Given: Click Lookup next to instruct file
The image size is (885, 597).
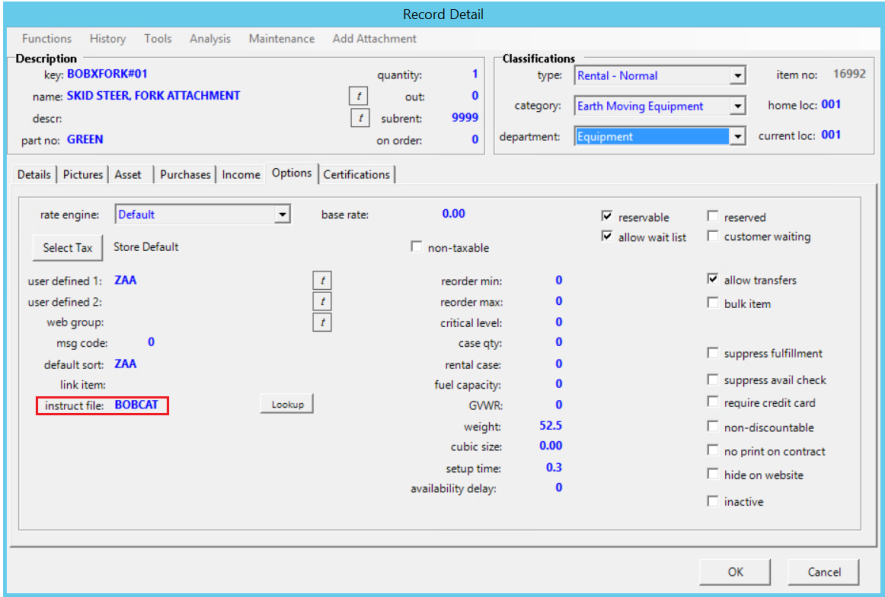Looking at the screenshot, I should pos(287,404).
